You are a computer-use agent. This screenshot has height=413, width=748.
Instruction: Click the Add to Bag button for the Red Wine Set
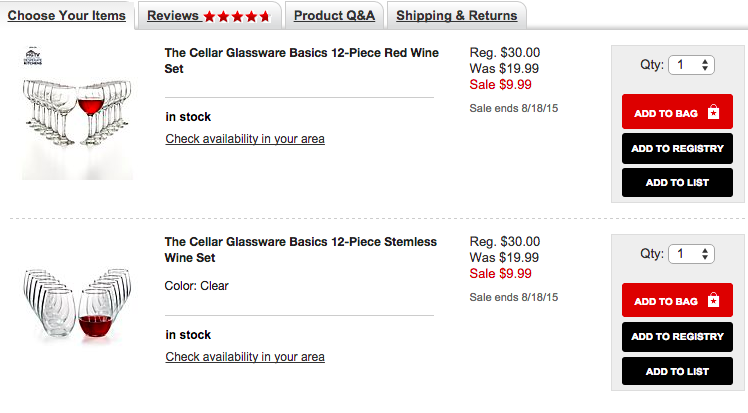(x=677, y=112)
